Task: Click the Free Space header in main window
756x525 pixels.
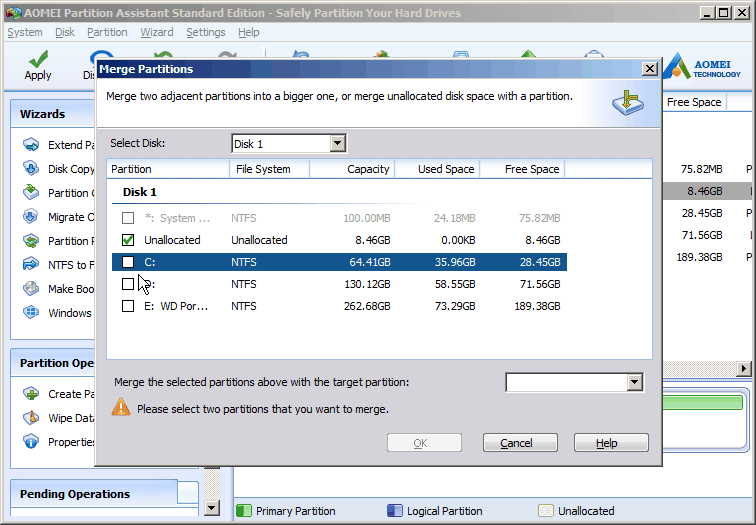Action: [694, 102]
